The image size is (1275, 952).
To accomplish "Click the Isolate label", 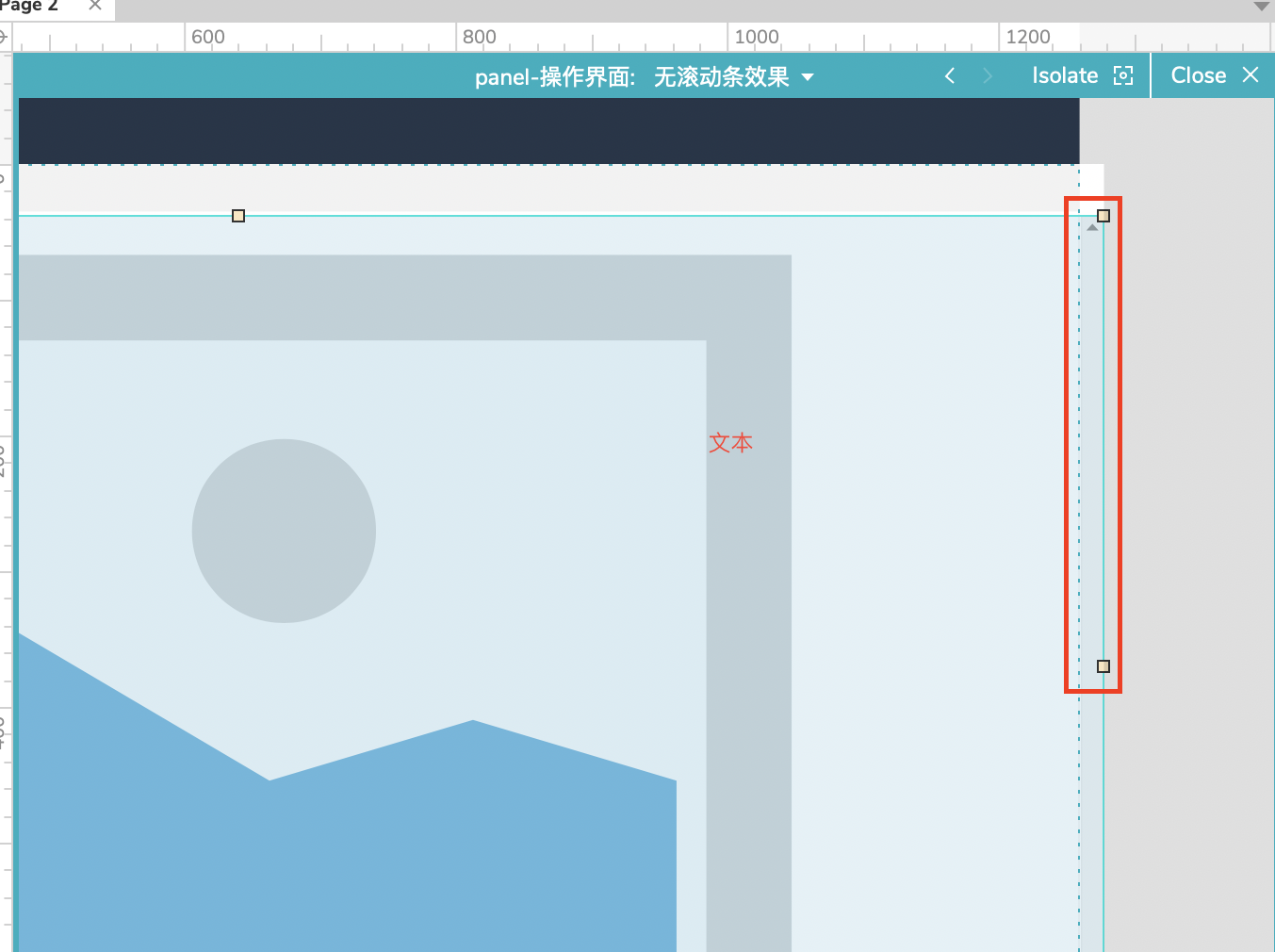I will 1065,75.
